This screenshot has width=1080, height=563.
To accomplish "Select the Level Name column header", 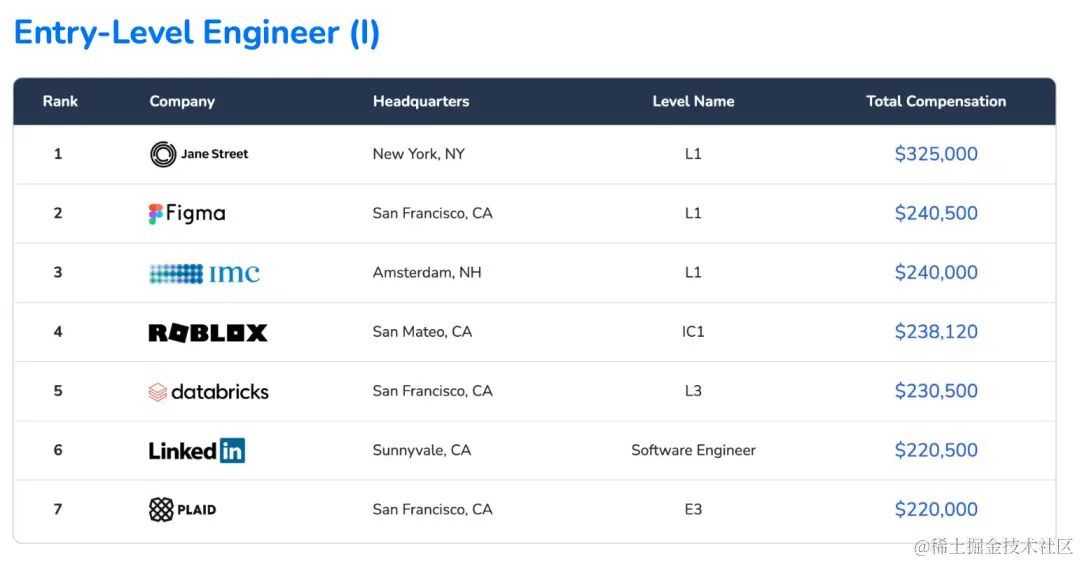I will pyautogui.click(x=693, y=101).
